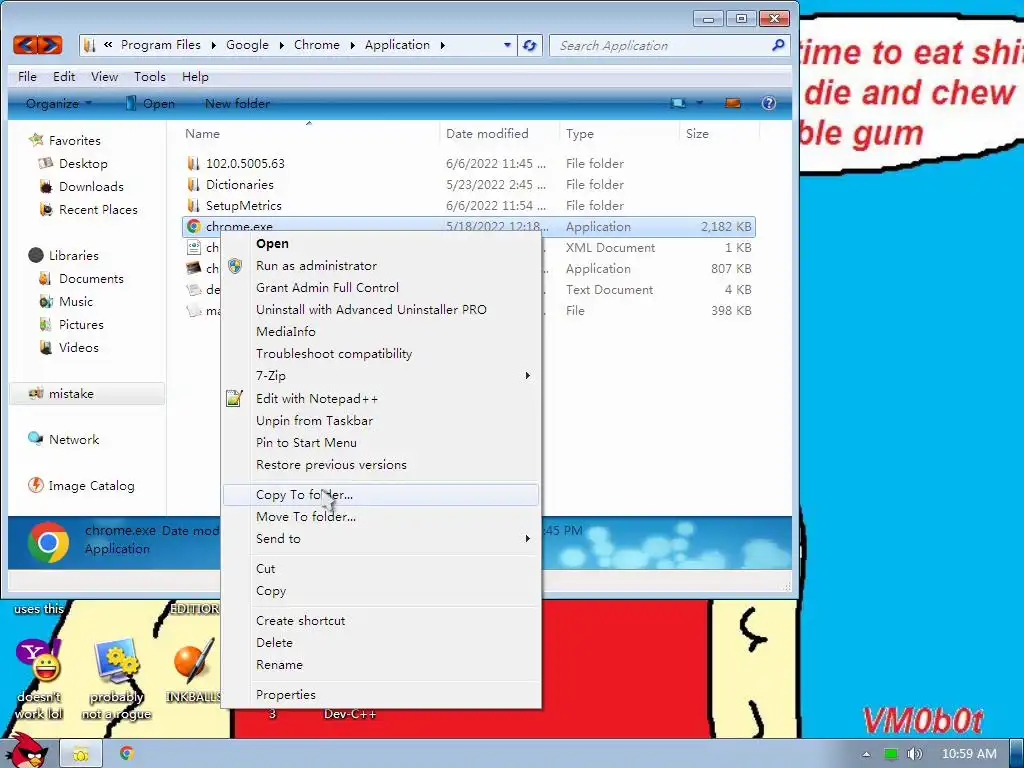Expand the arrow after Chrome in breadcrumb
This screenshot has width=1024, height=768.
pos(353,45)
